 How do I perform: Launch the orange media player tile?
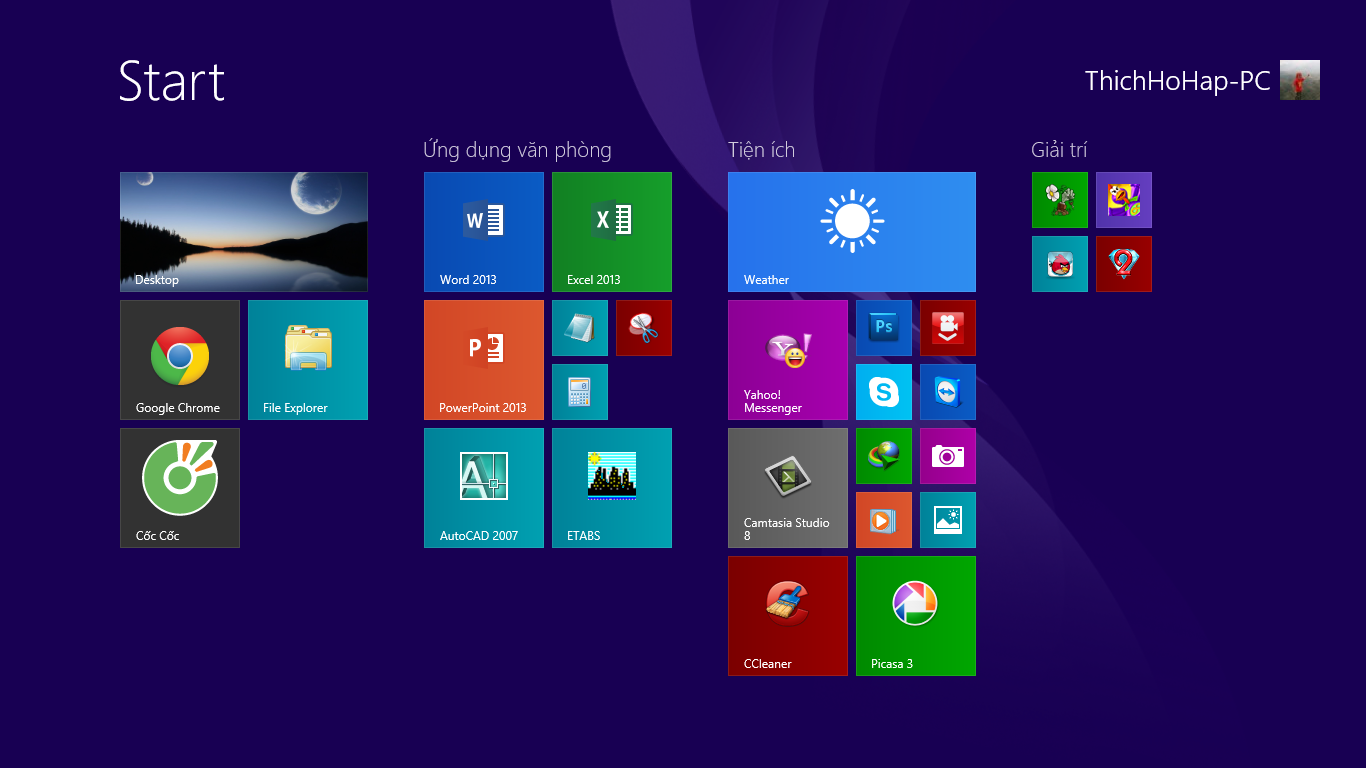(x=884, y=520)
